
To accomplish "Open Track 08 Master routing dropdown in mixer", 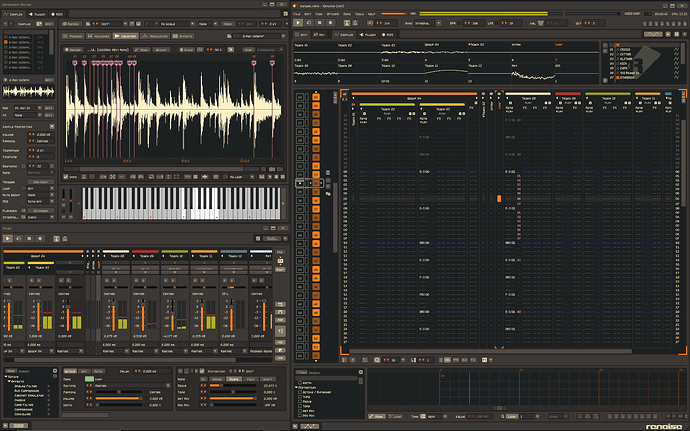I will pyautogui.click(x=115, y=351).
